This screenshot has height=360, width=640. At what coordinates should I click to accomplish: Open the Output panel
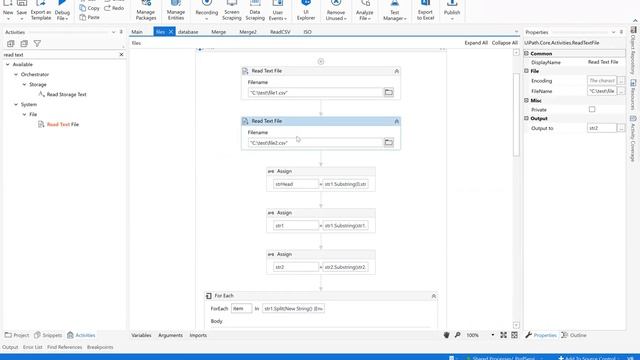click(x=10, y=347)
